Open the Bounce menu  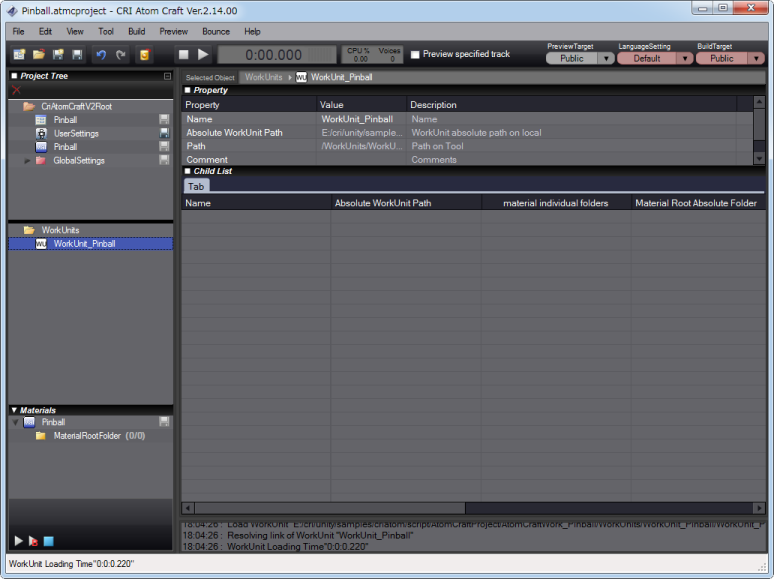[215, 31]
